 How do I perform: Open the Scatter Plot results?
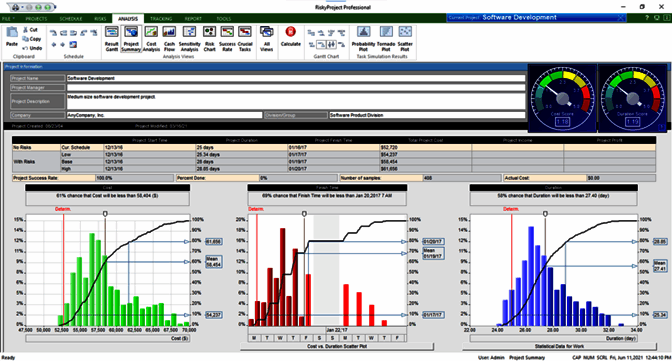[405, 39]
